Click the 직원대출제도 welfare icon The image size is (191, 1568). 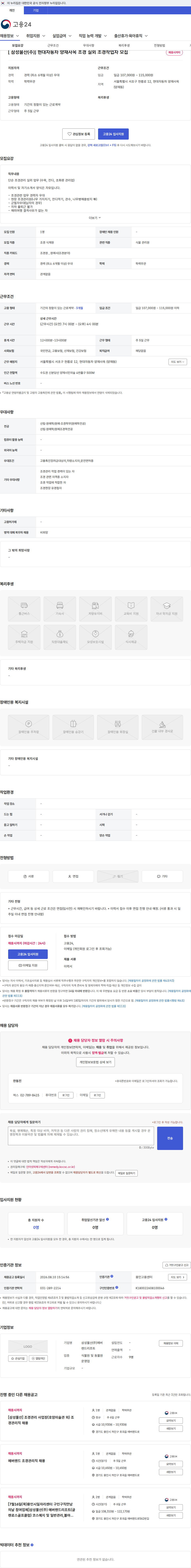tap(60, 637)
